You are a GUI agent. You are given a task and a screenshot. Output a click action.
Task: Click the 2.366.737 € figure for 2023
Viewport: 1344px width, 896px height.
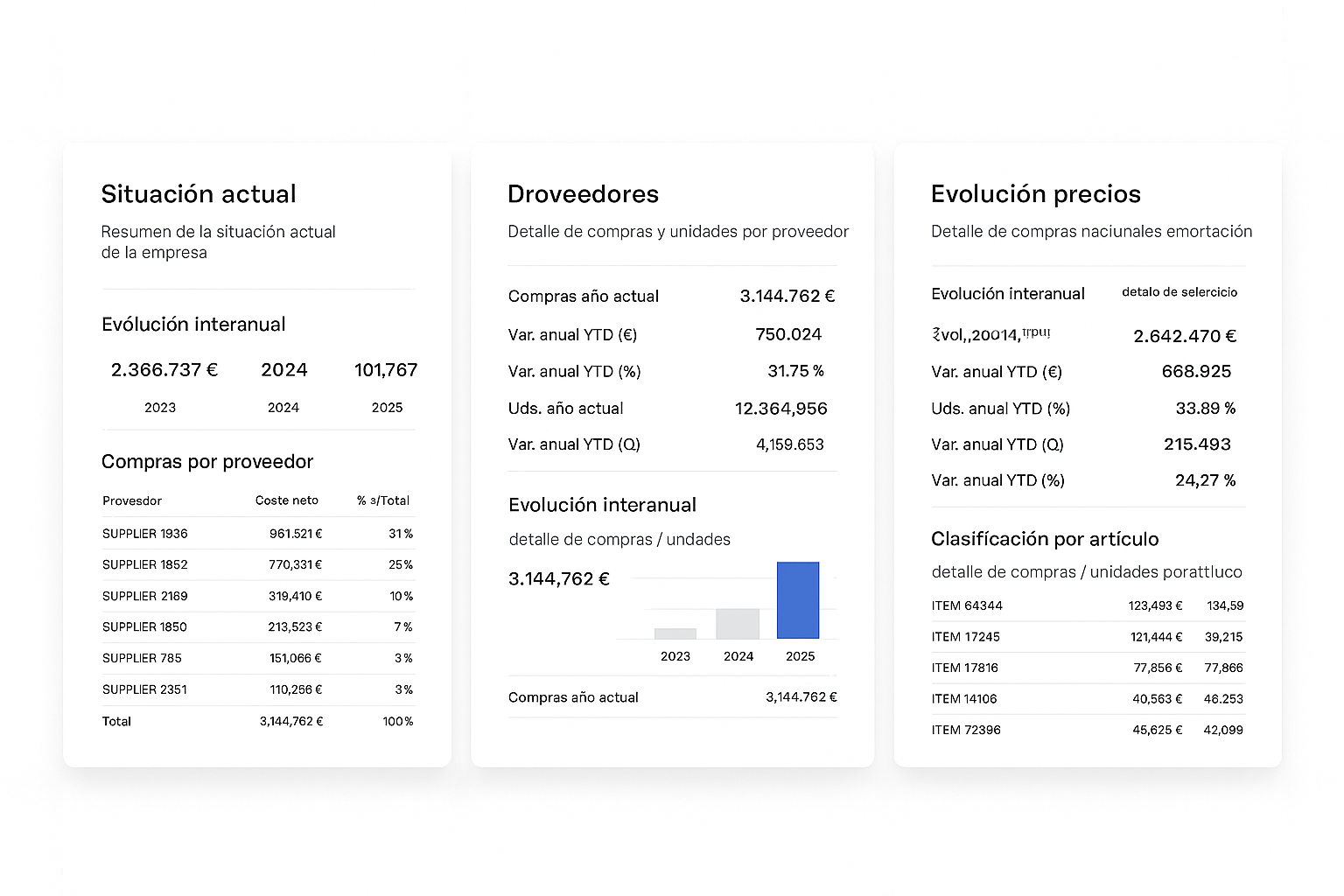click(164, 370)
